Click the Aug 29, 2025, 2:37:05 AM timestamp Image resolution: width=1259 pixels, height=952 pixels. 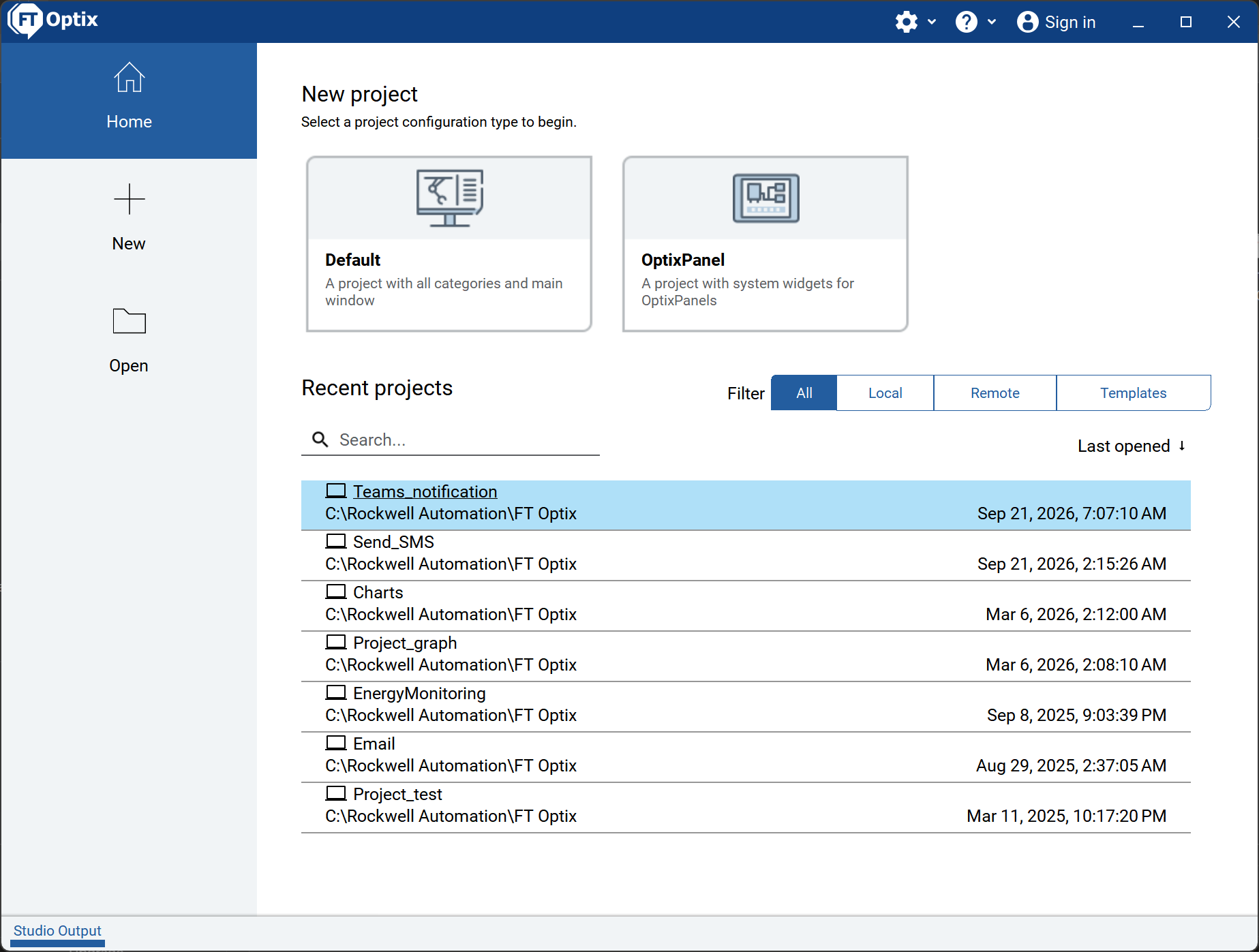[1071, 765]
